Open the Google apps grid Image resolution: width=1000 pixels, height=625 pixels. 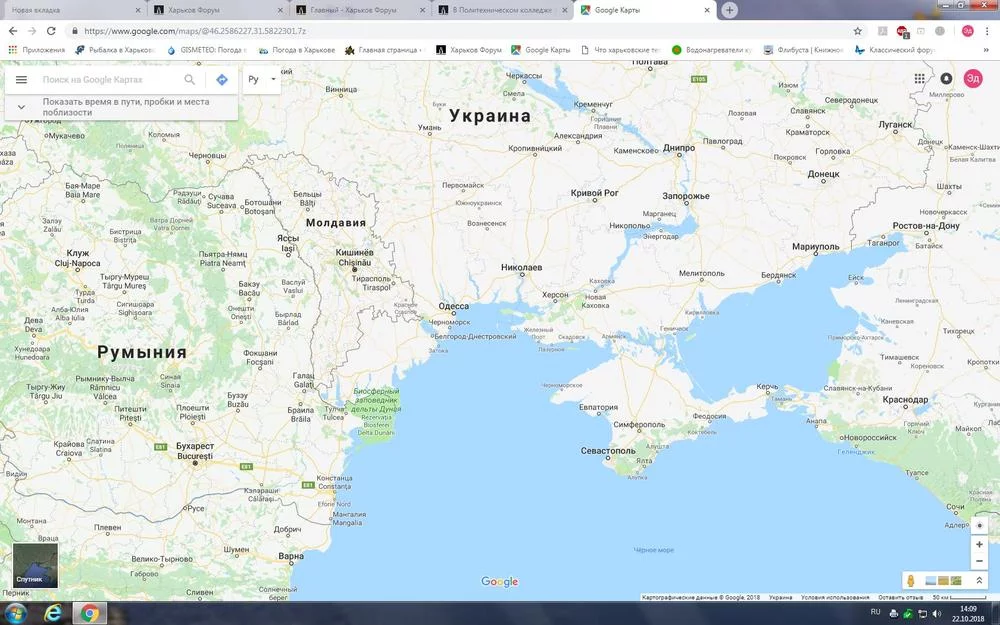pyautogui.click(x=919, y=78)
